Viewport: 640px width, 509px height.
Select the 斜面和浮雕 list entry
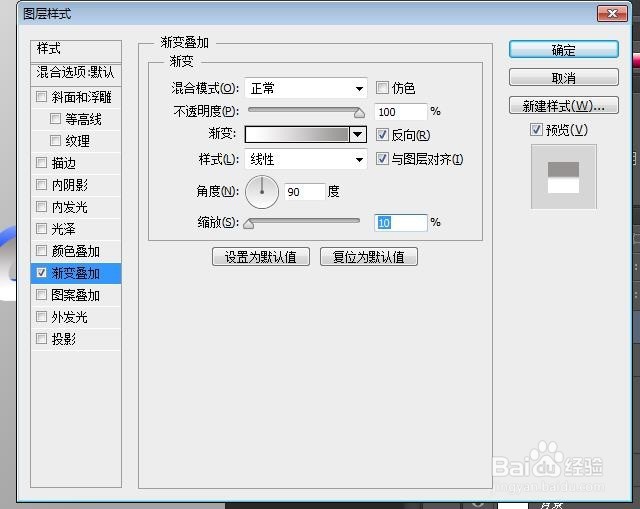(x=76, y=97)
